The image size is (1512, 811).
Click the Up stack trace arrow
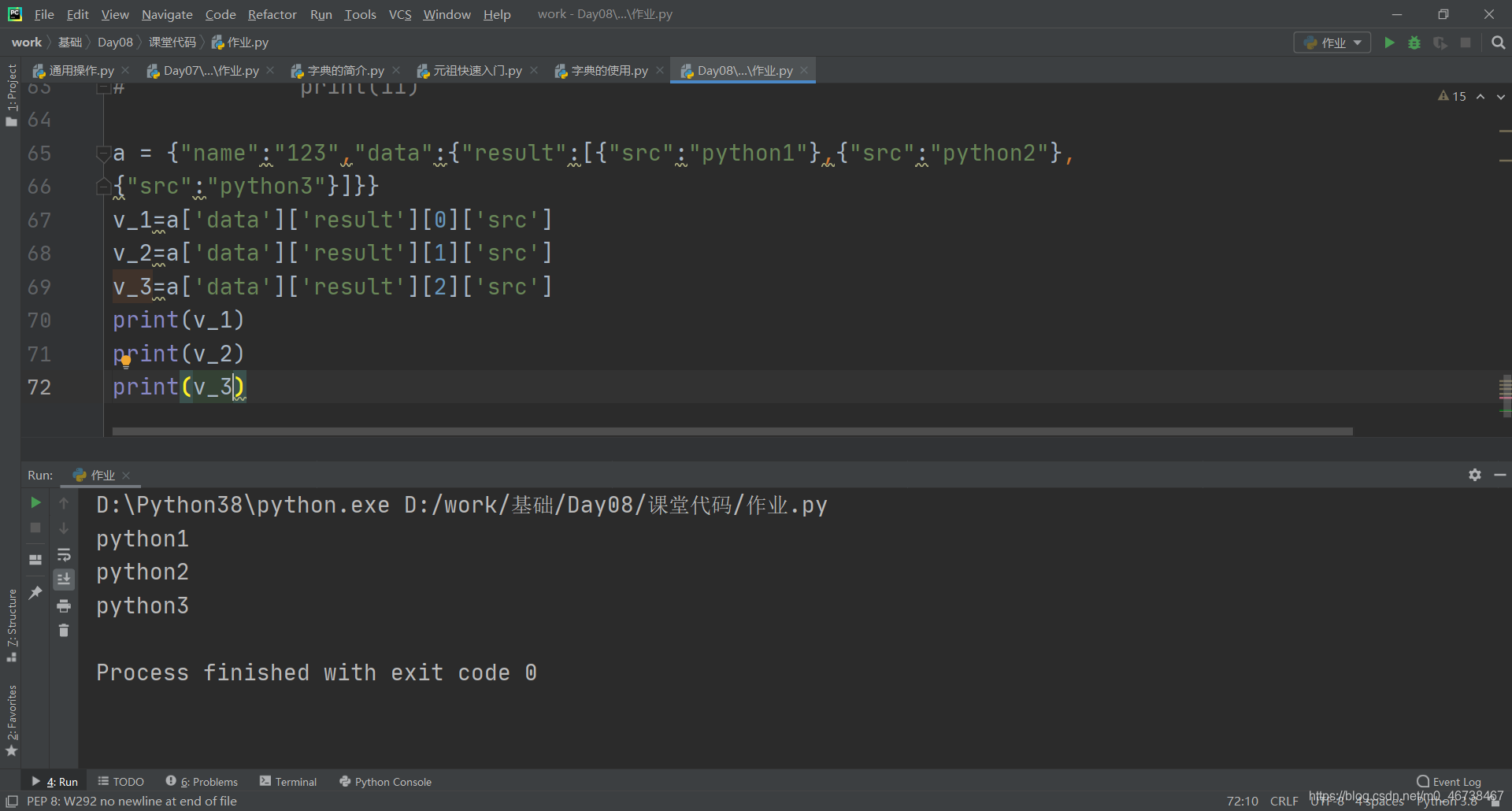click(64, 502)
